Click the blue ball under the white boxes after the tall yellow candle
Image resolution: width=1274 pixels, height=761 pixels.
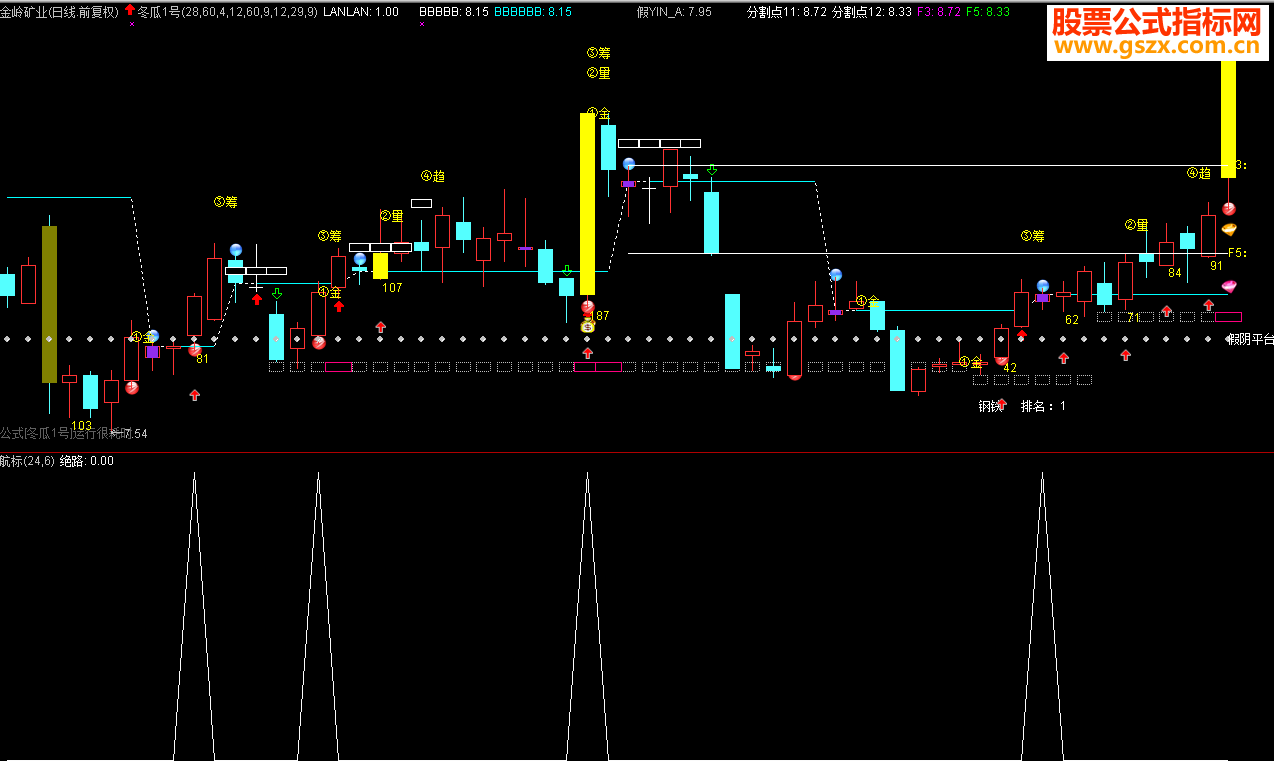coord(629,164)
